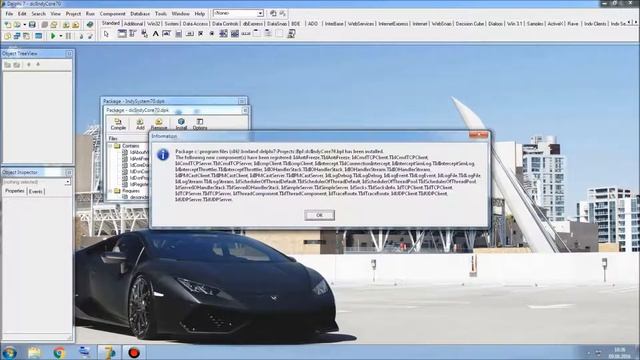
Task: Open the desktop layout <None> dropdown
Action: click(x=260, y=13)
